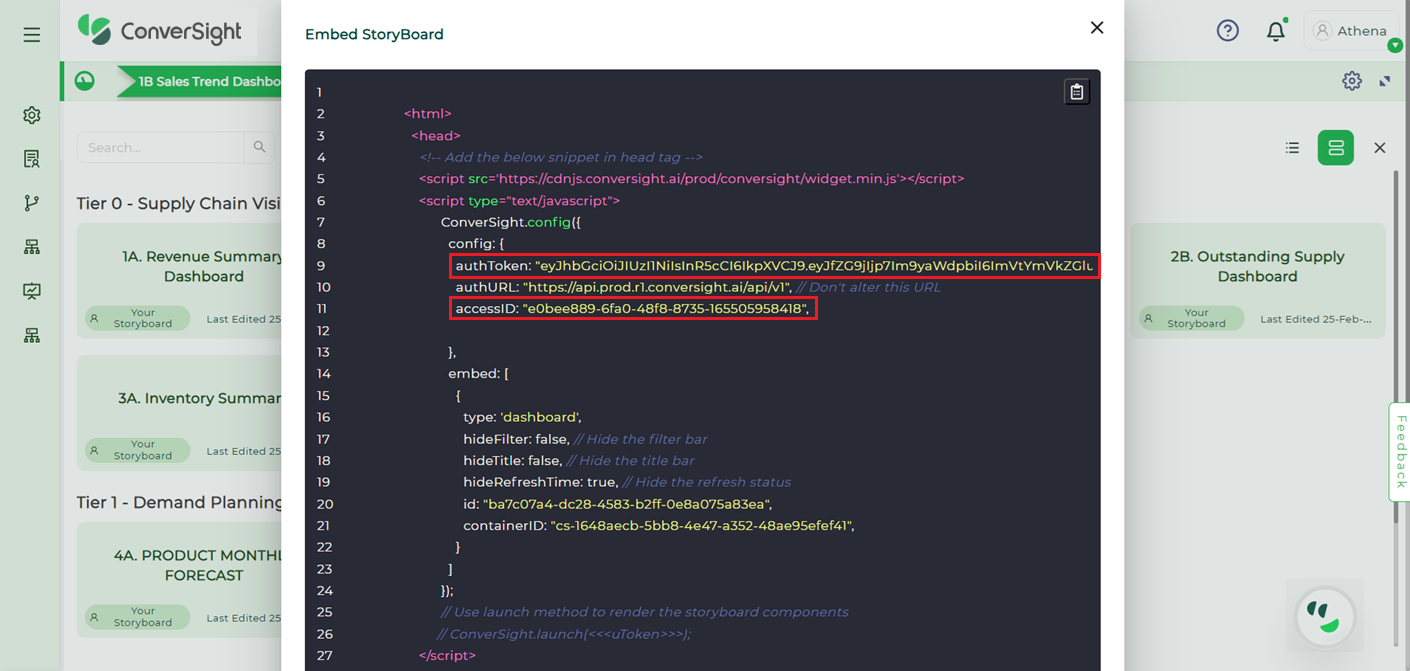Click the authToken value in code
Screen dimensions: 1410x671
coord(814,266)
